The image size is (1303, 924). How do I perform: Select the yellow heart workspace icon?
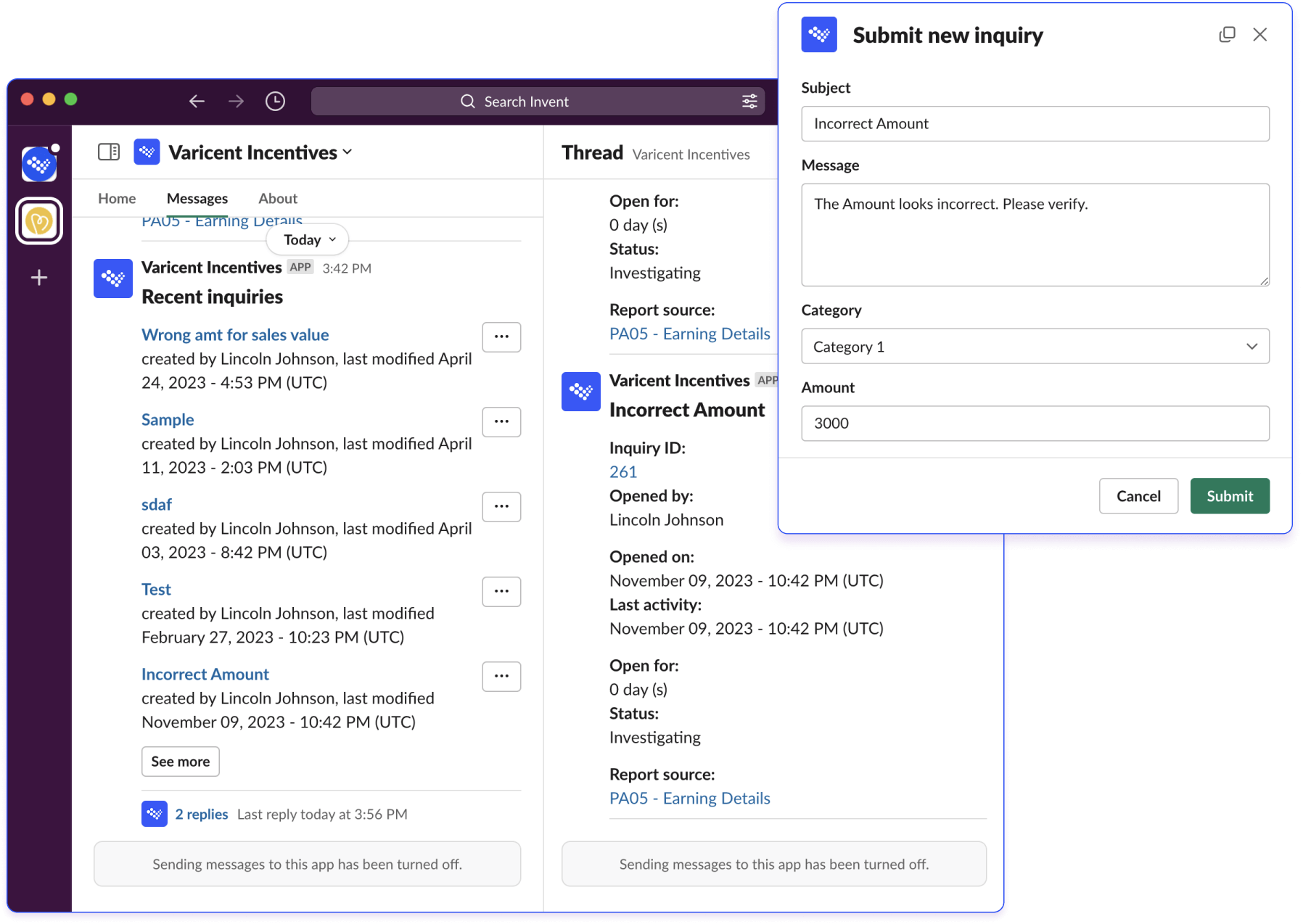39,221
